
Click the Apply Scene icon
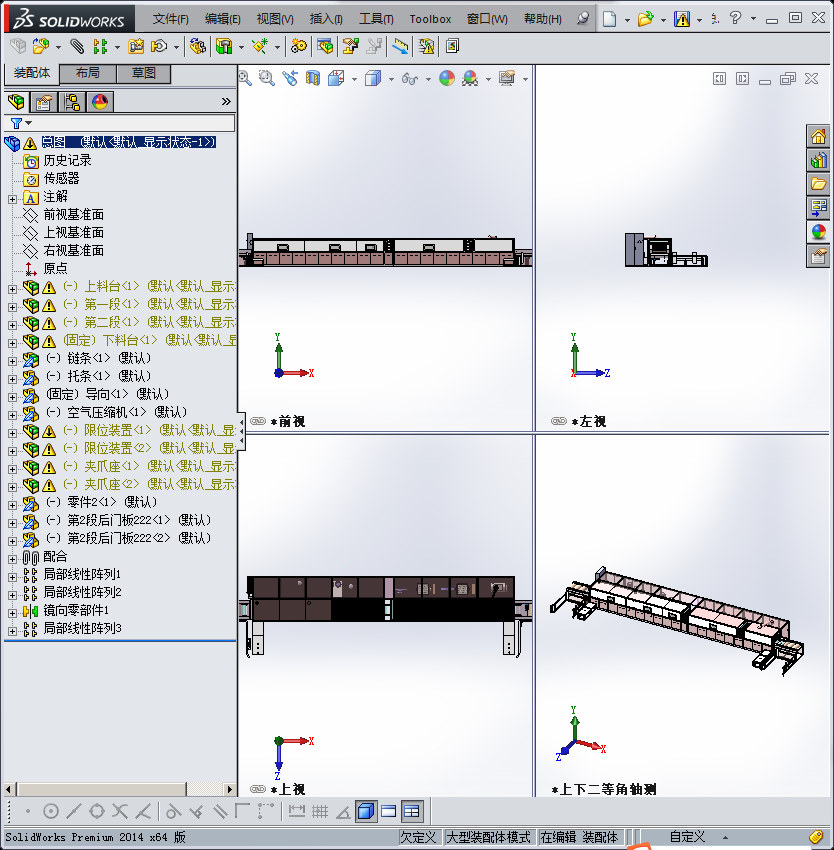[x=470, y=79]
